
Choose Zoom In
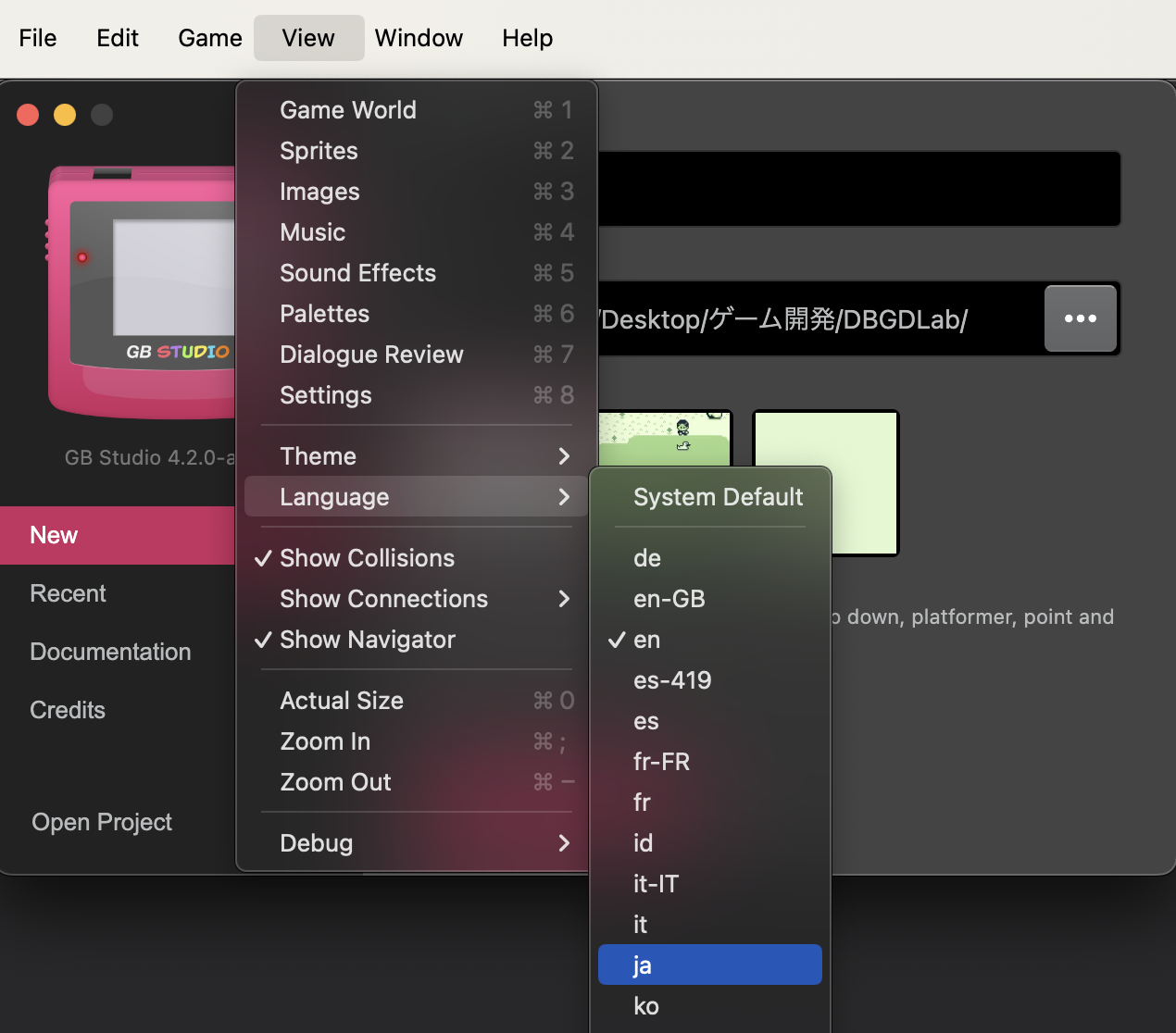(417, 741)
